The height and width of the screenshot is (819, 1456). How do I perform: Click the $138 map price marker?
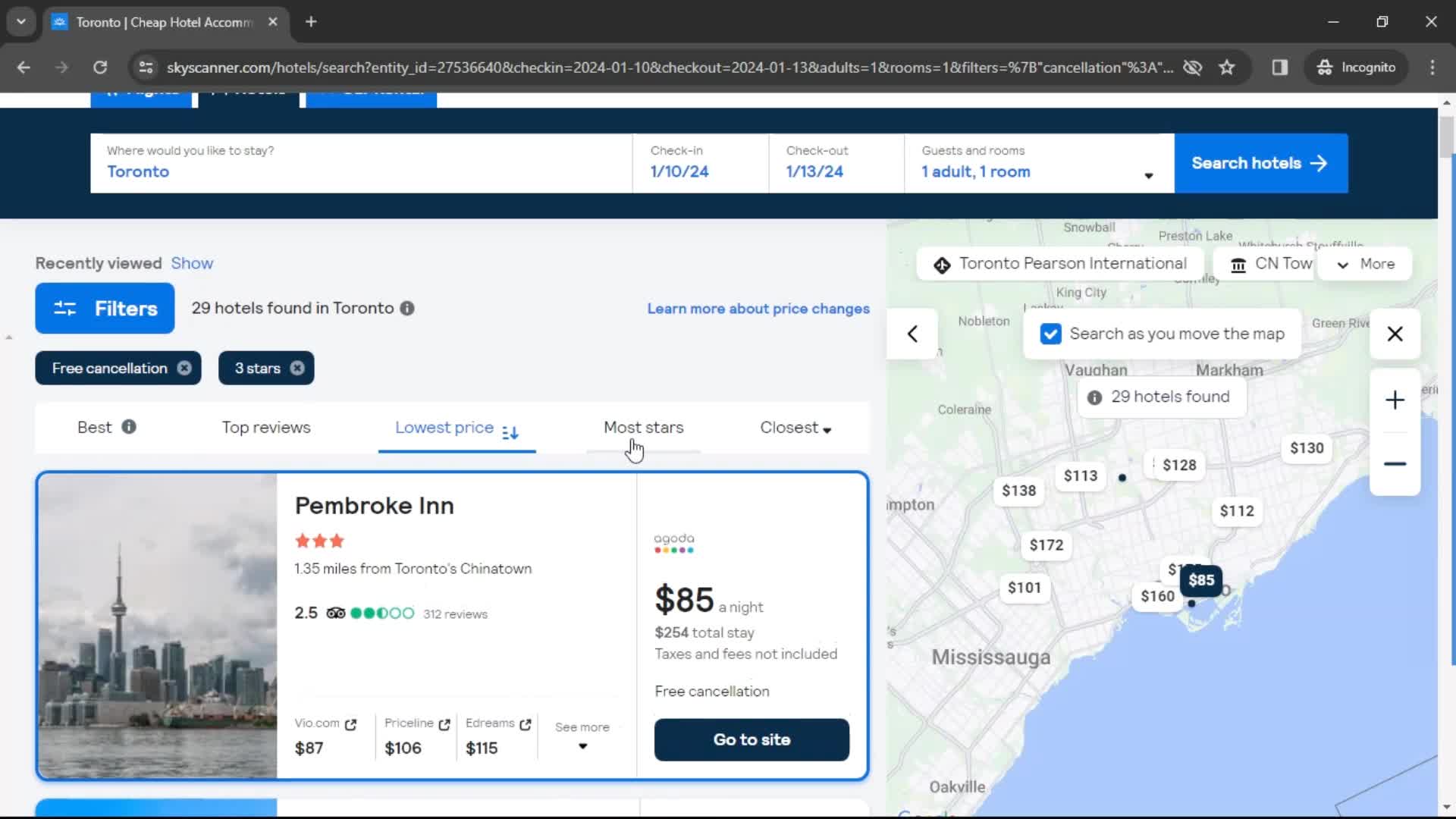1018,491
